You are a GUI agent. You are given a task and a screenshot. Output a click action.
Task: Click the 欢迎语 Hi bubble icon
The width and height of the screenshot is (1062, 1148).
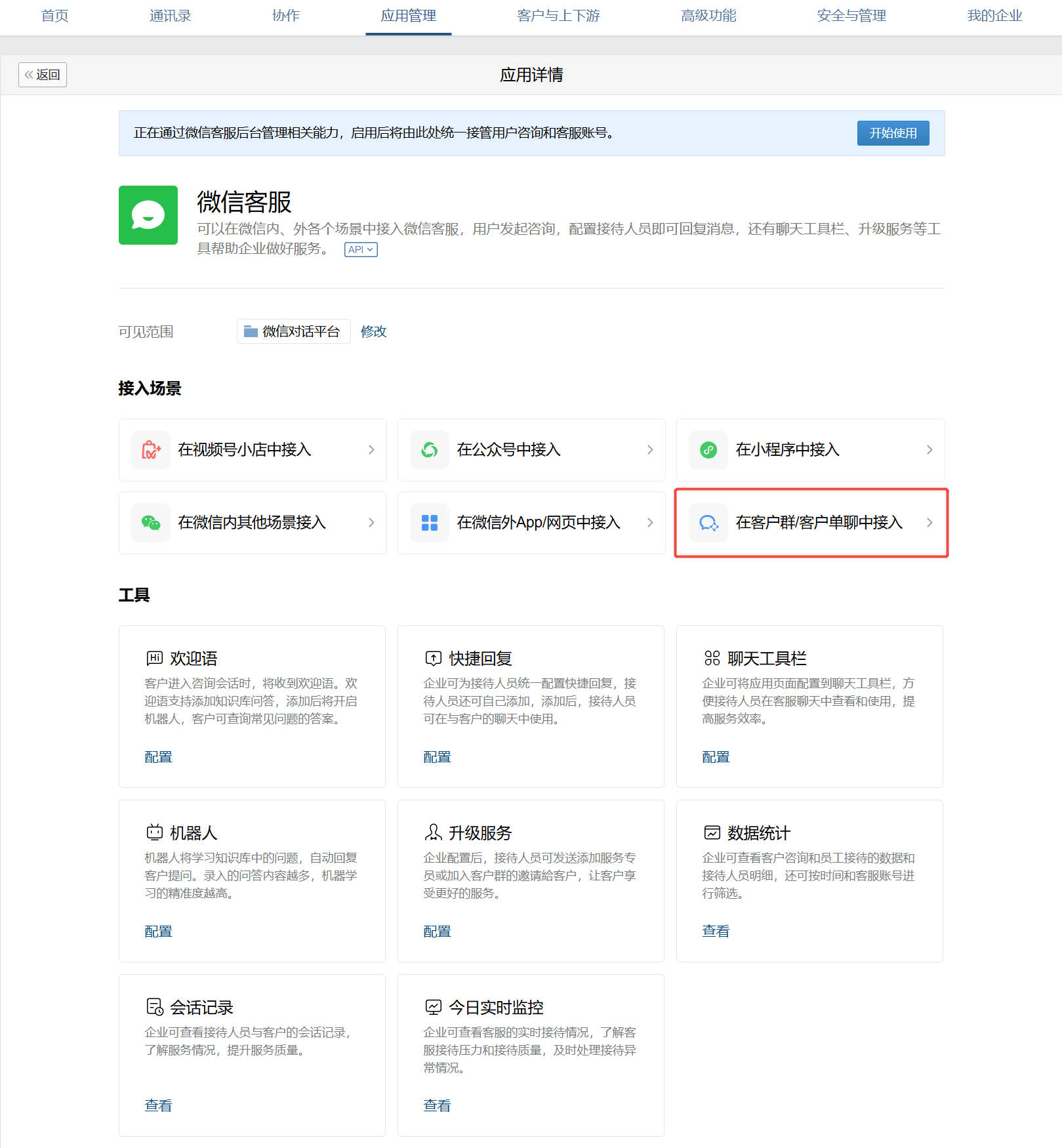(155, 658)
